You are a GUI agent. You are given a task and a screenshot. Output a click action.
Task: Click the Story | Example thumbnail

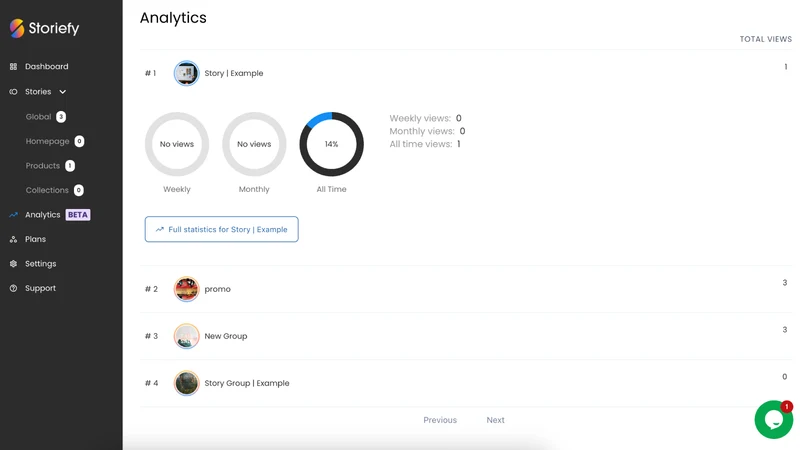click(x=186, y=73)
